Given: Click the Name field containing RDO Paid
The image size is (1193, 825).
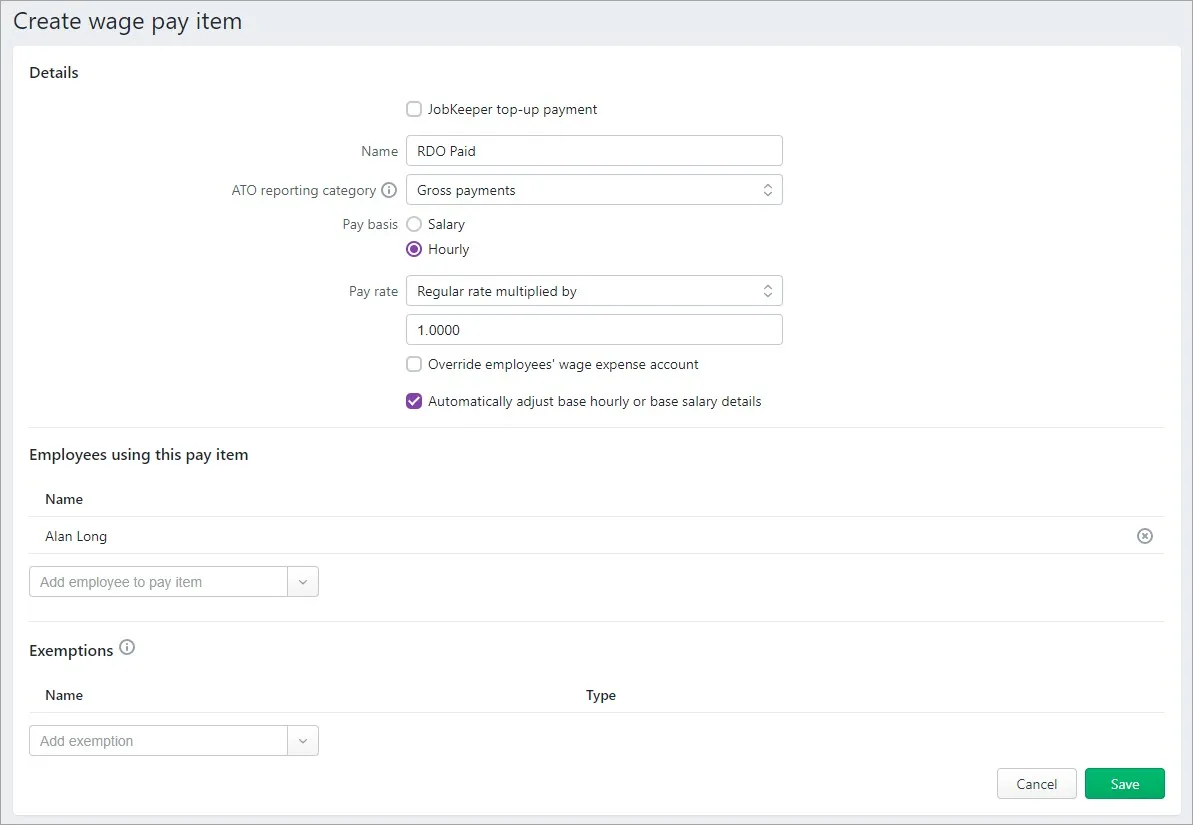Looking at the screenshot, I should [x=594, y=151].
